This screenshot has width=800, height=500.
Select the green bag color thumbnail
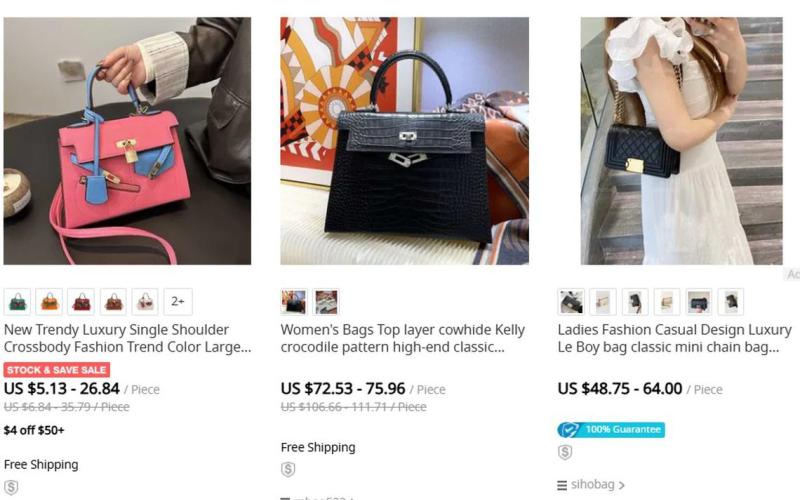(x=17, y=302)
